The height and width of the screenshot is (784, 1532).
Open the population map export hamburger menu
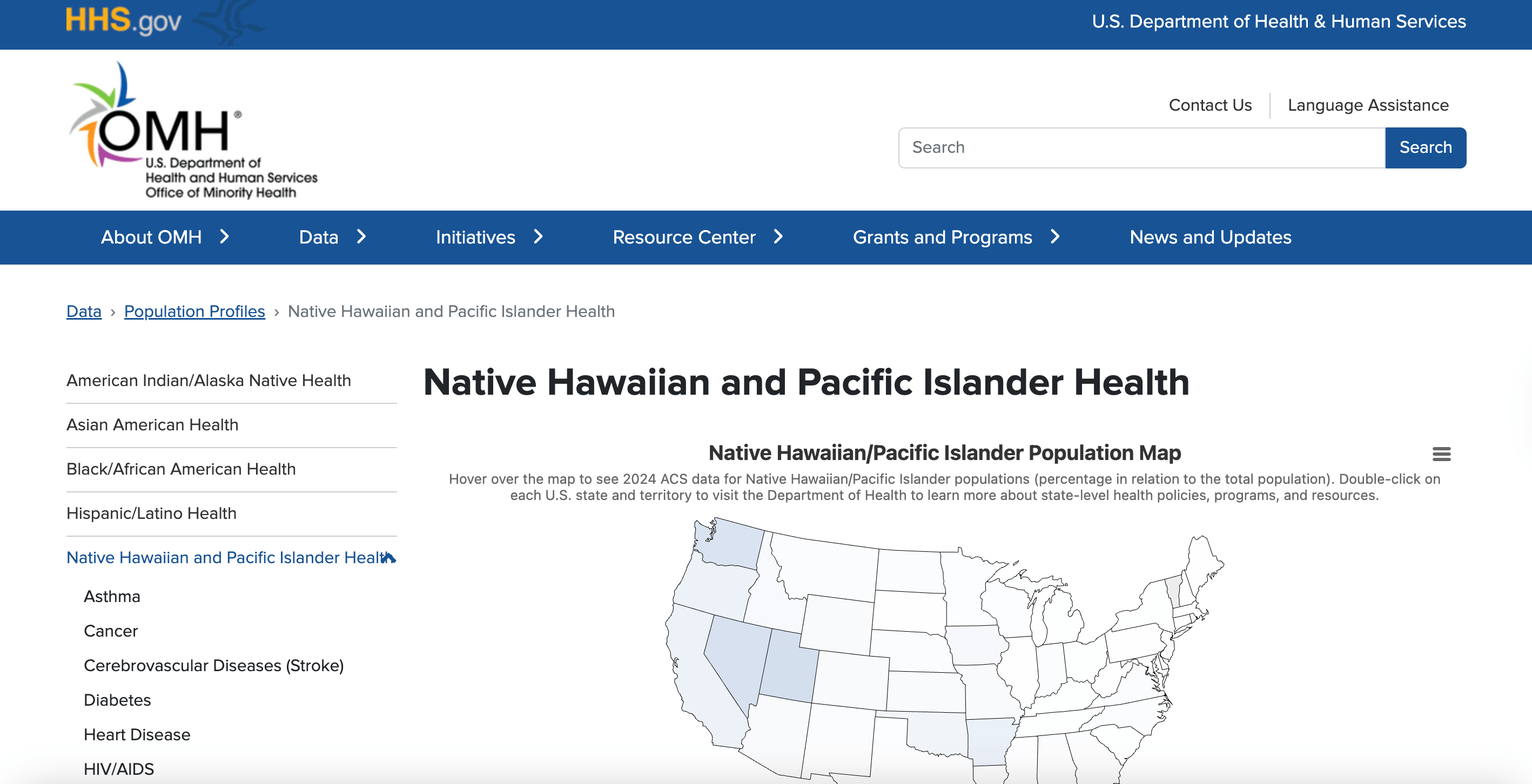coord(1442,454)
